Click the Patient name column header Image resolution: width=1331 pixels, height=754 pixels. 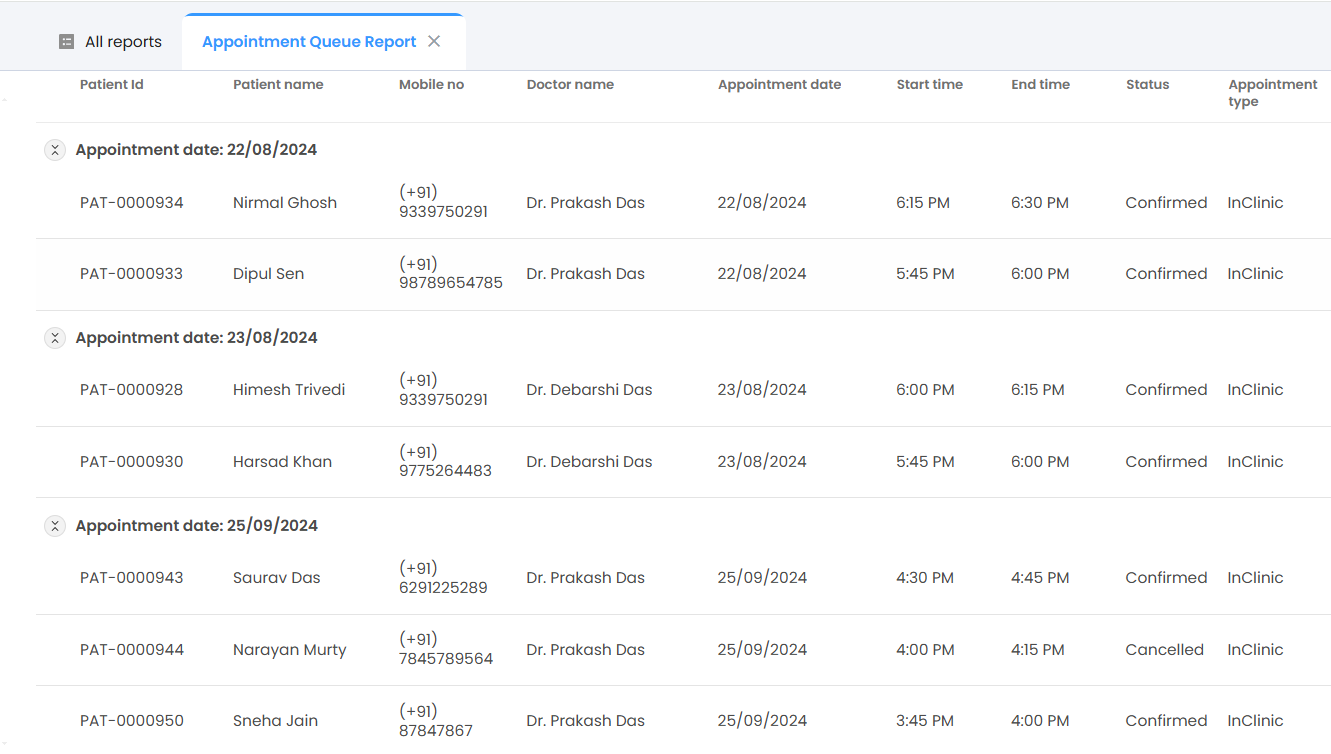point(278,85)
